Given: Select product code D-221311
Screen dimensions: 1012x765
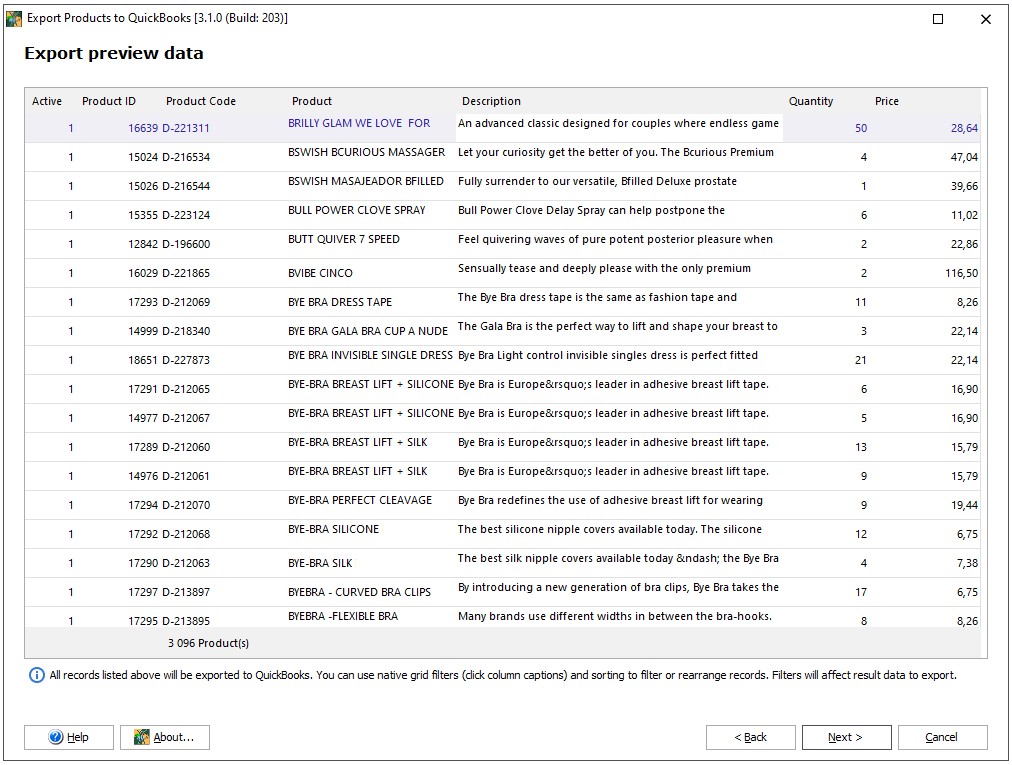Looking at the screenshot, I should (x=186, y=128).
